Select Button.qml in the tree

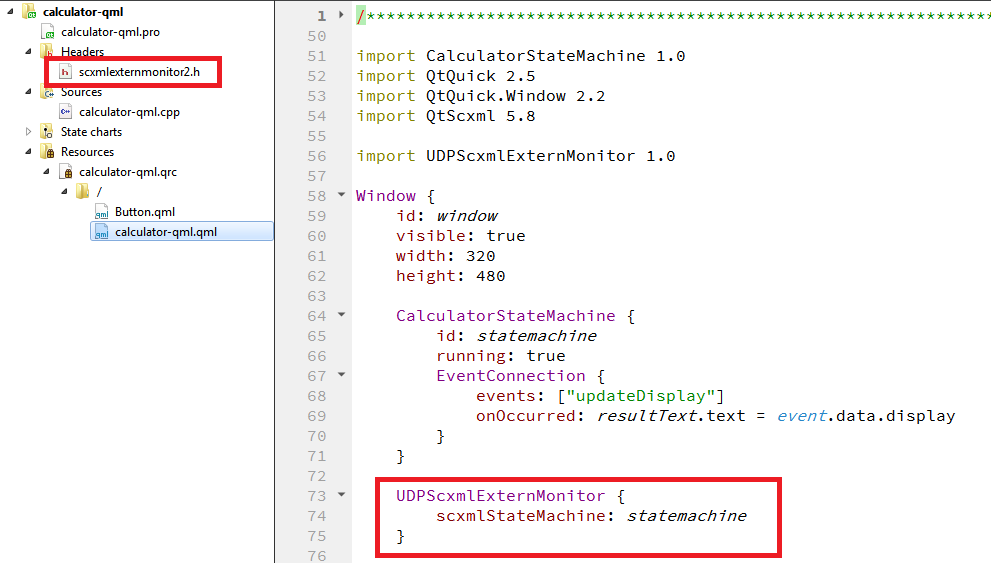145,212
